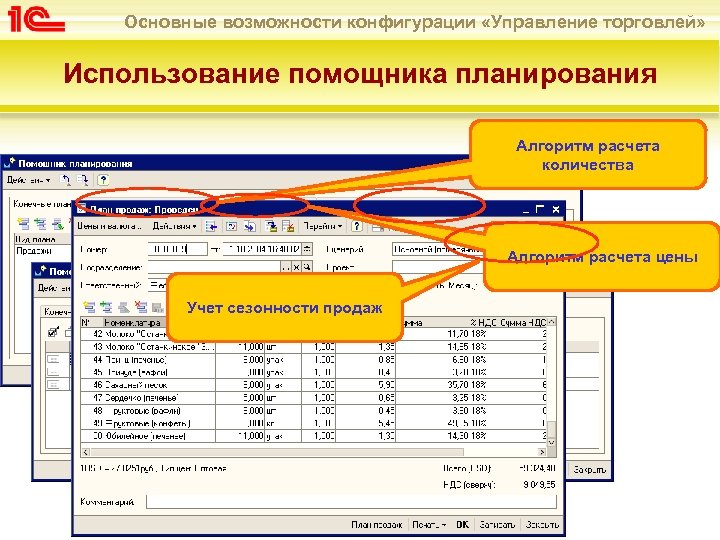Delete the row with the red-cross table icon
Screen dimensions: 720x540
click(141, 307)
